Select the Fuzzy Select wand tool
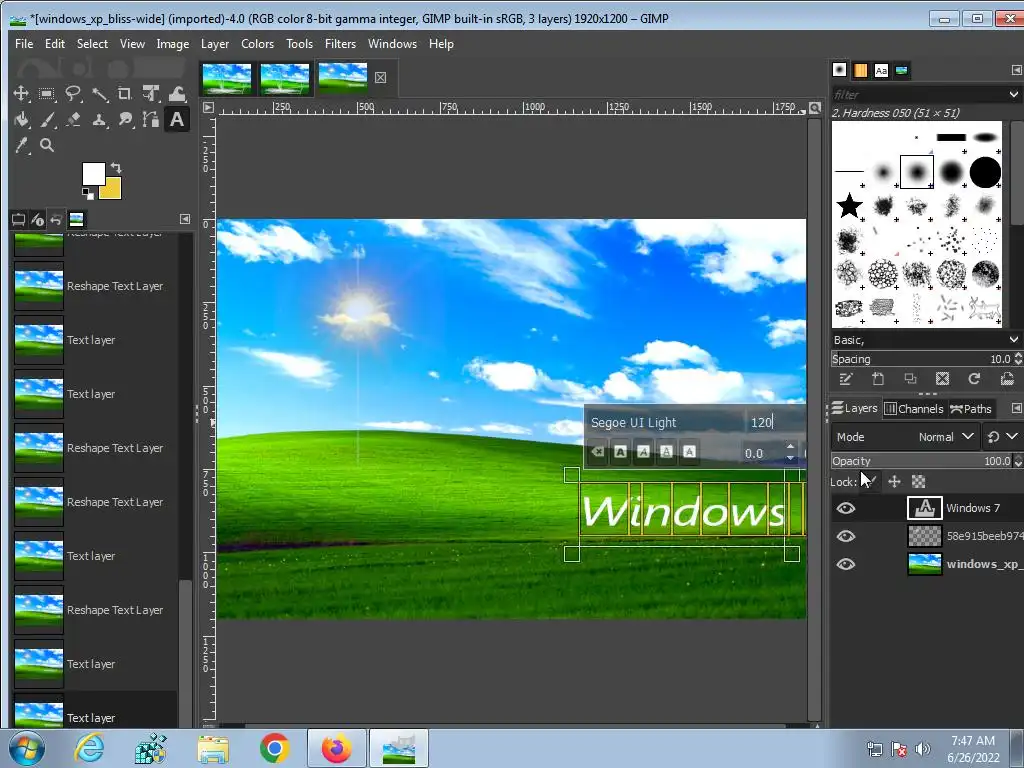 click(99, 93)
